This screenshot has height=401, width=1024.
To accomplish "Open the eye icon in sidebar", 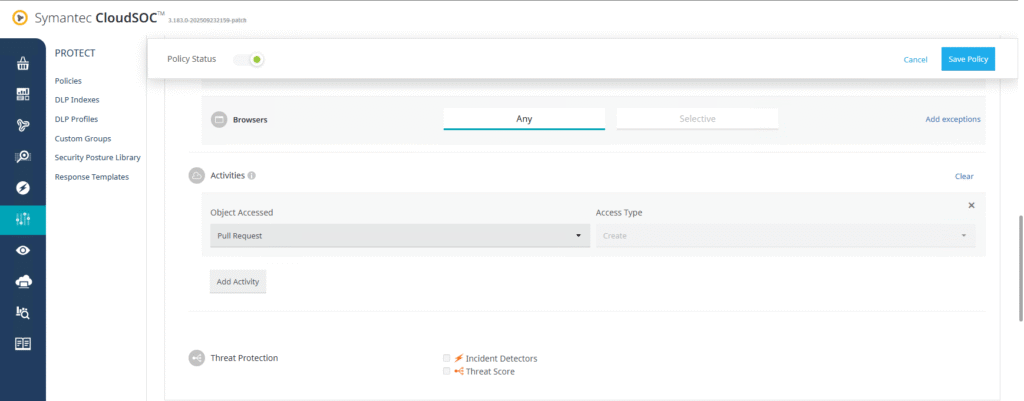I will 22,250.
